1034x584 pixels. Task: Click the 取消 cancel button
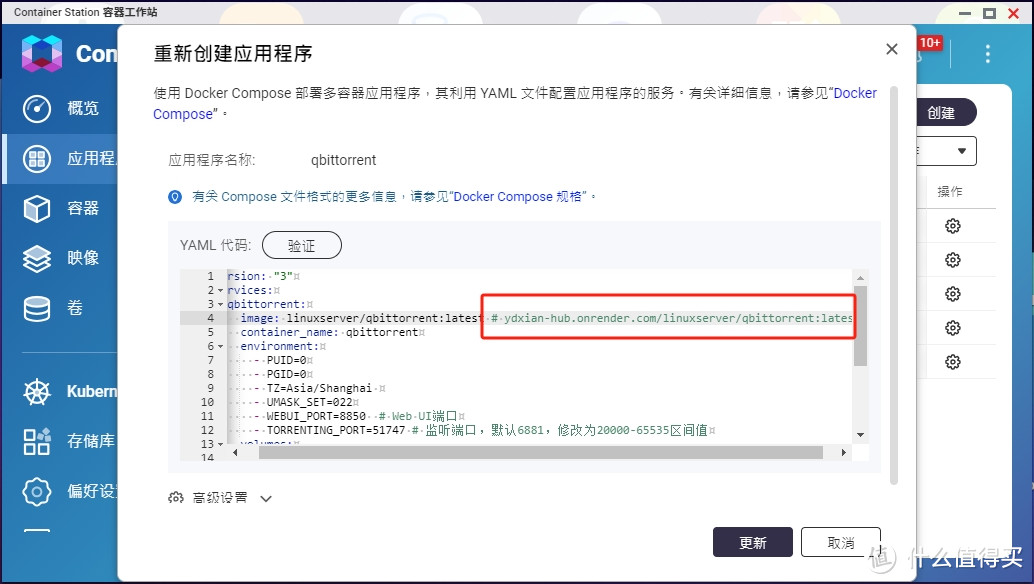click(841, 542)
